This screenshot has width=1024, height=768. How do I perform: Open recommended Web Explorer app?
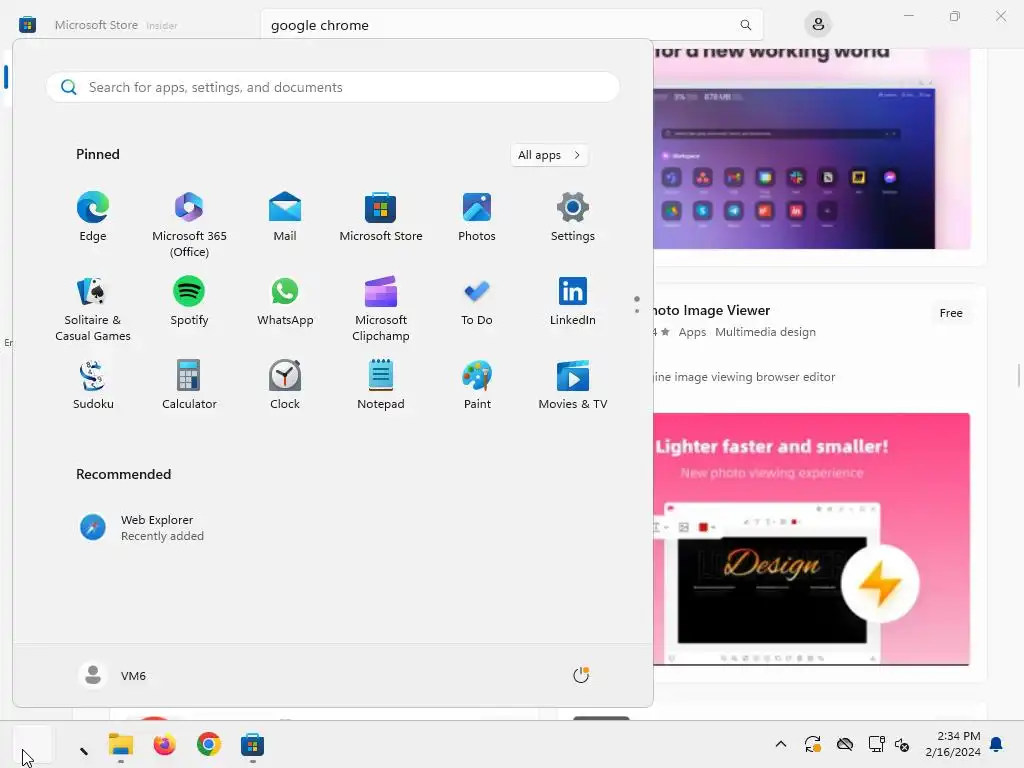click(142, 528)
